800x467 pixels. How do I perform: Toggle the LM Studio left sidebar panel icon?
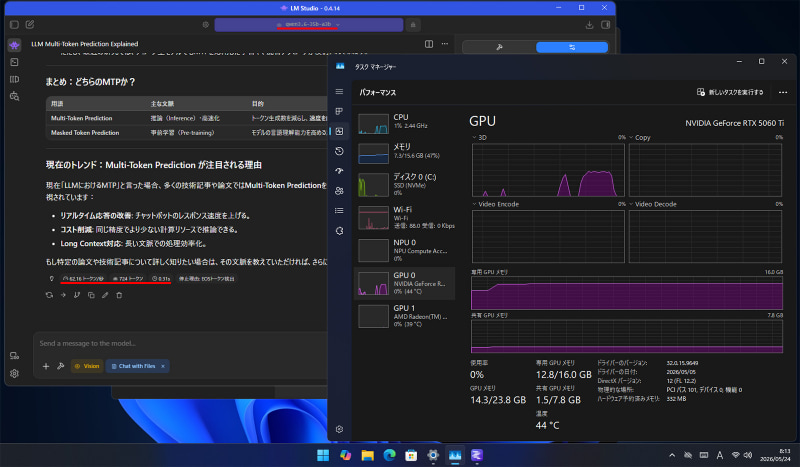14,24
